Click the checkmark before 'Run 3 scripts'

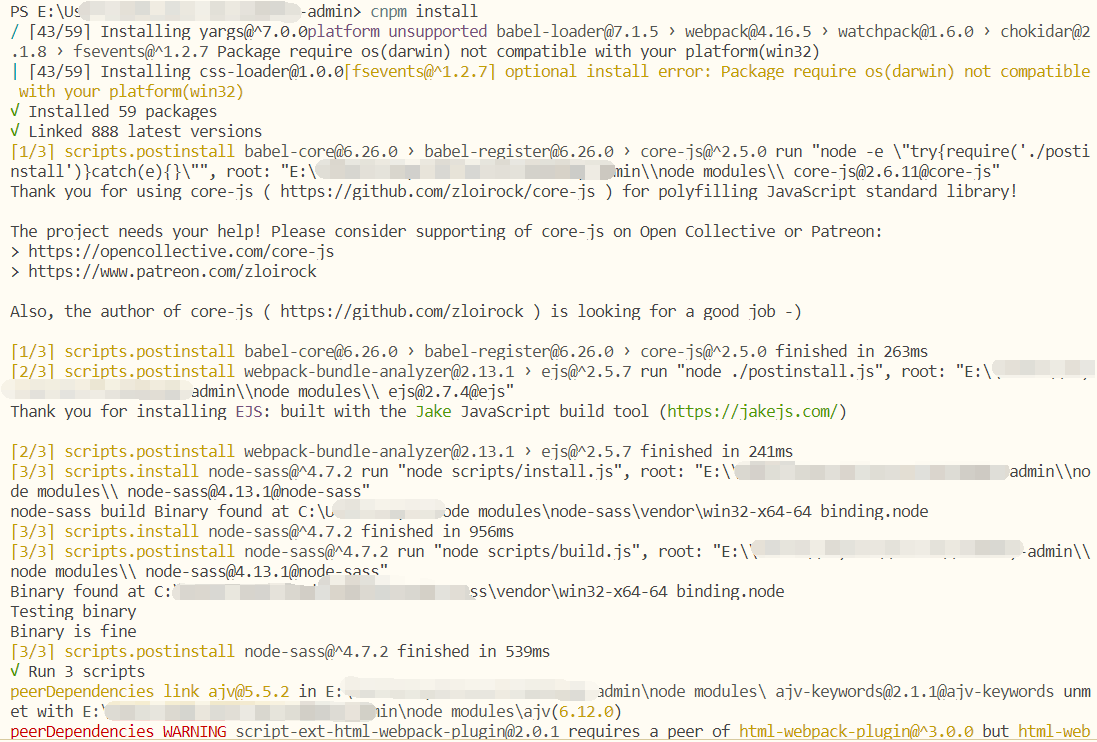coord(15,671)
